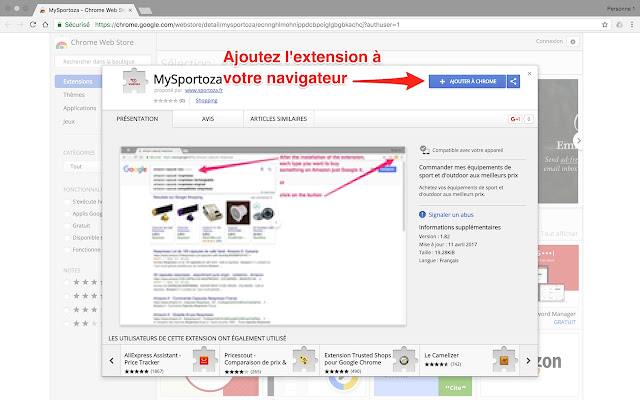Show previous related extensions with left chevron
The width and height of the screenshot is (640, 400).
tap(111, 360)
